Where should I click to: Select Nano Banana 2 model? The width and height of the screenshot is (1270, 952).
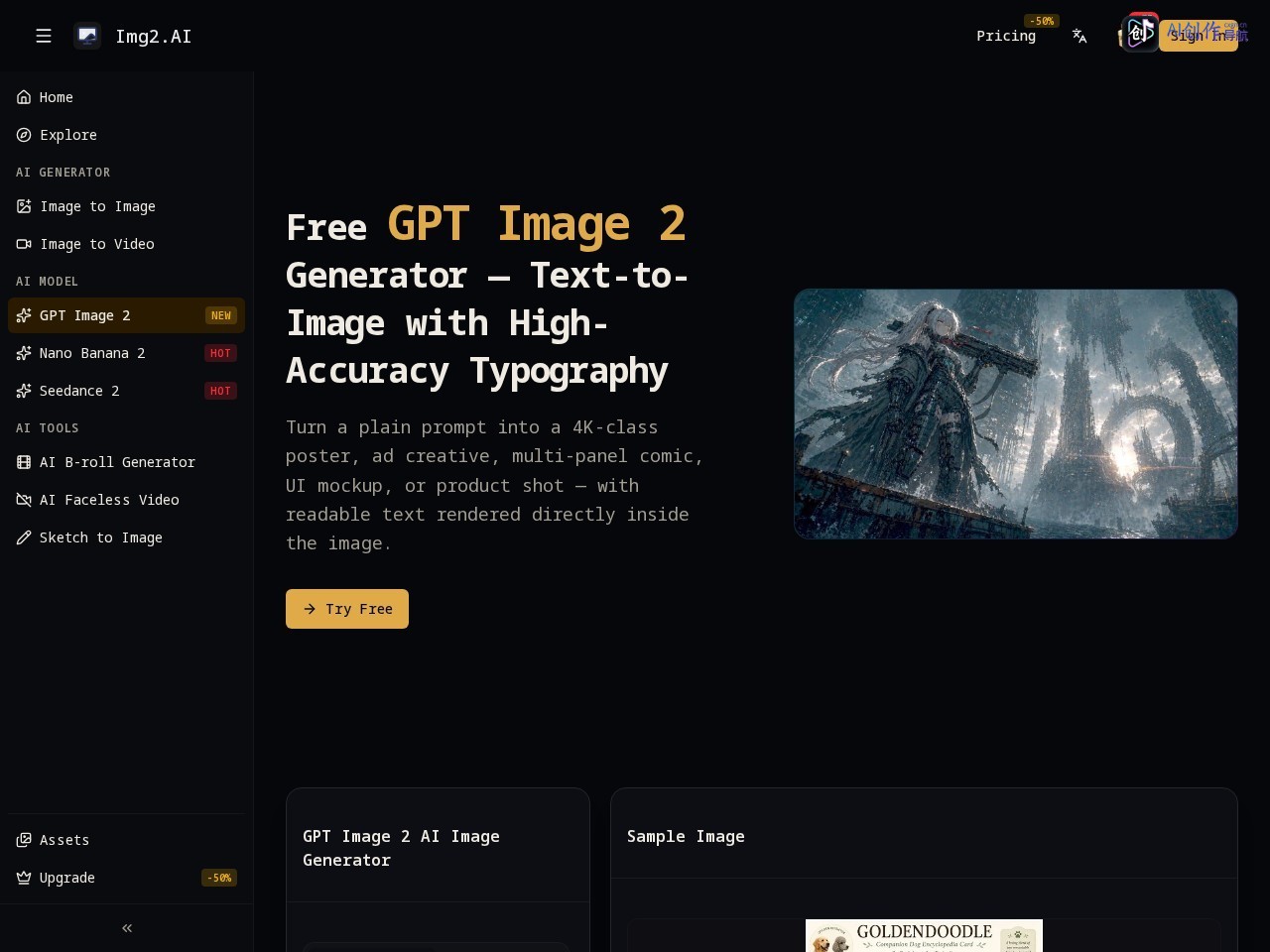pyautogui.click(x=126, y=353)
